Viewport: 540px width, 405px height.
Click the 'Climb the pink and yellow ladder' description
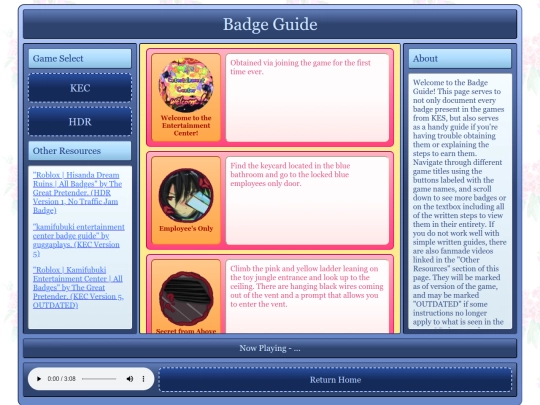tap(307, 286)
